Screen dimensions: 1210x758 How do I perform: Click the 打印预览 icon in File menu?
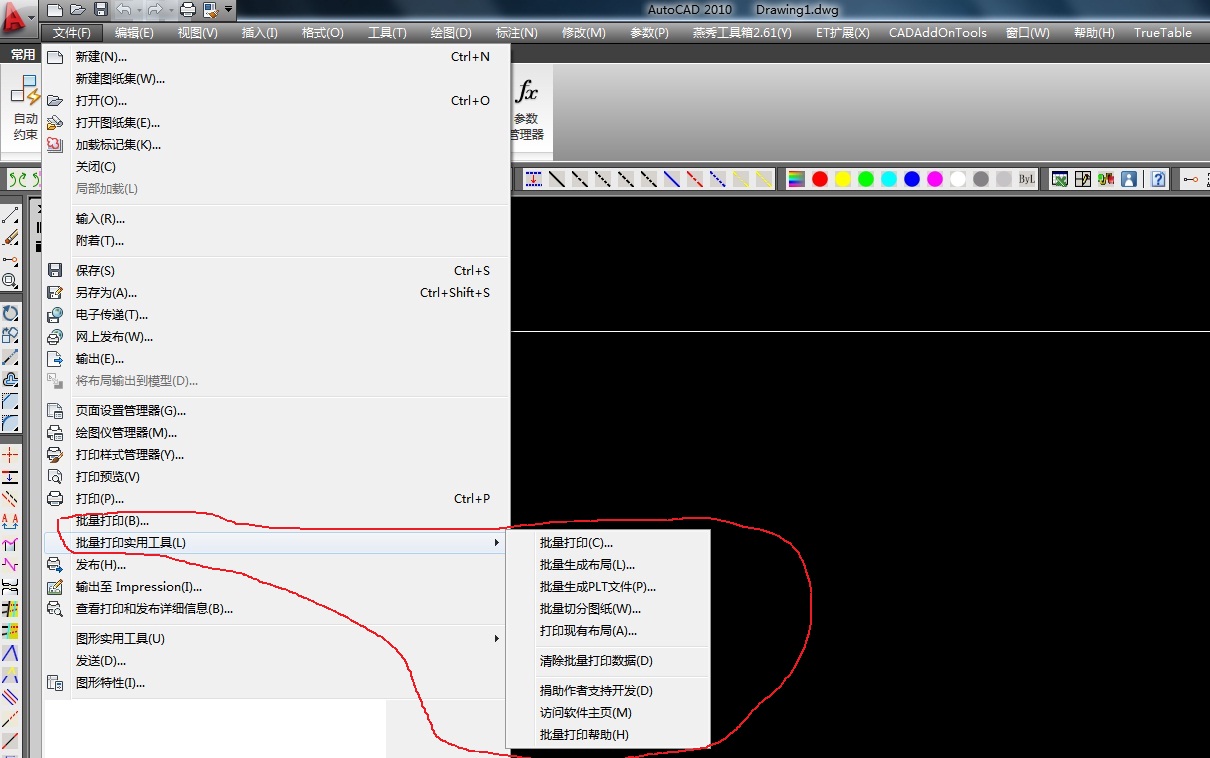[56, 477]
